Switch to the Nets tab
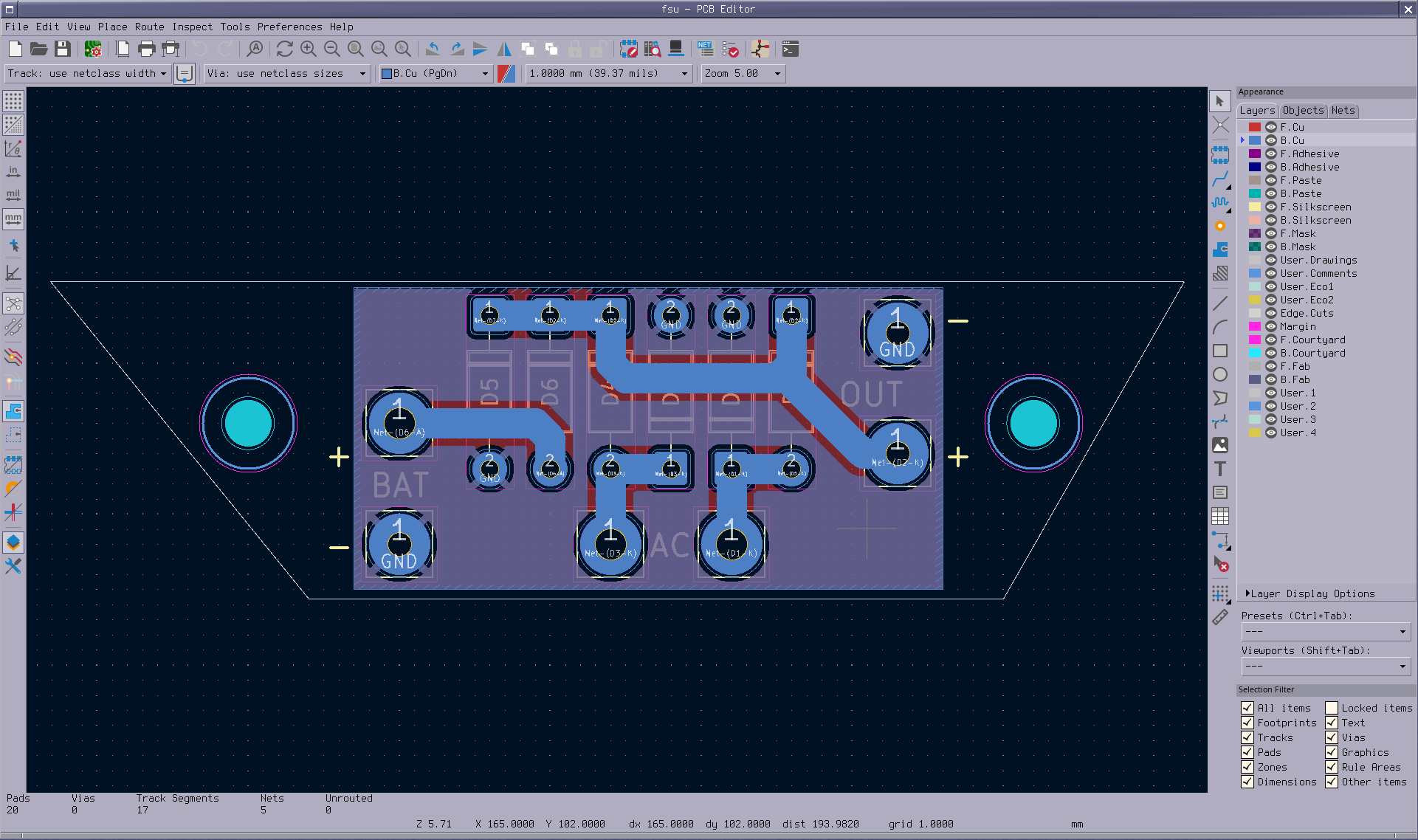 1343,111
